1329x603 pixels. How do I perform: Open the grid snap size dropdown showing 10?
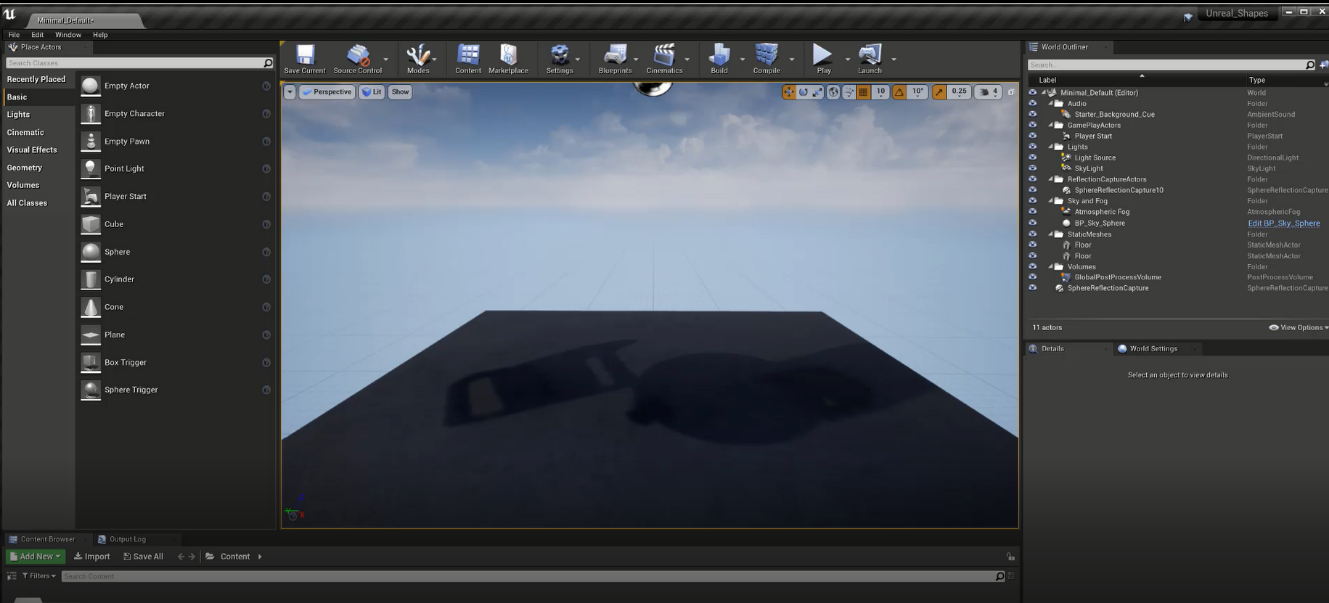click(x=880, y=92)
